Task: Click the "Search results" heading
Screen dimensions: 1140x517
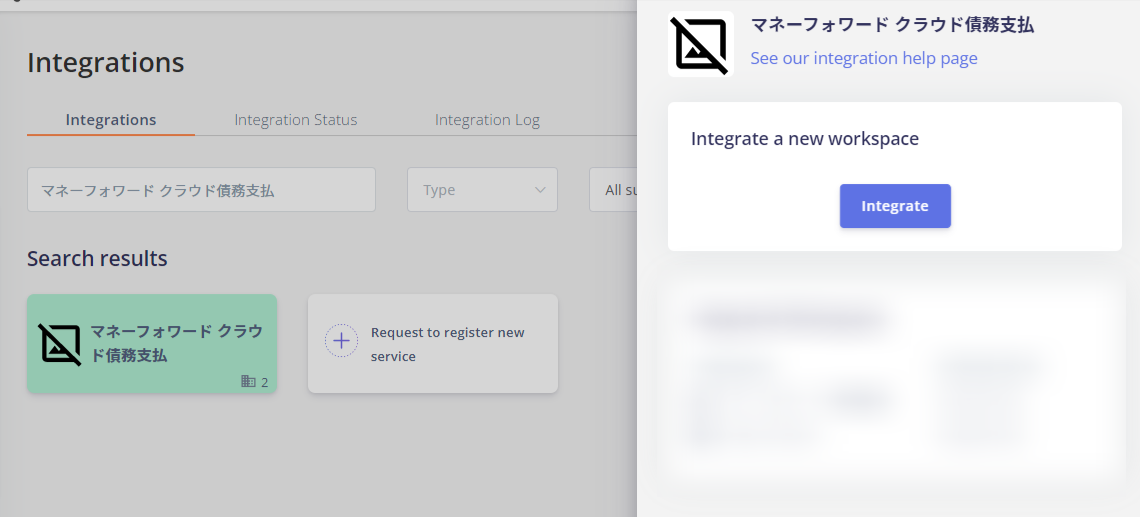Action: click(x=97, y=258)
